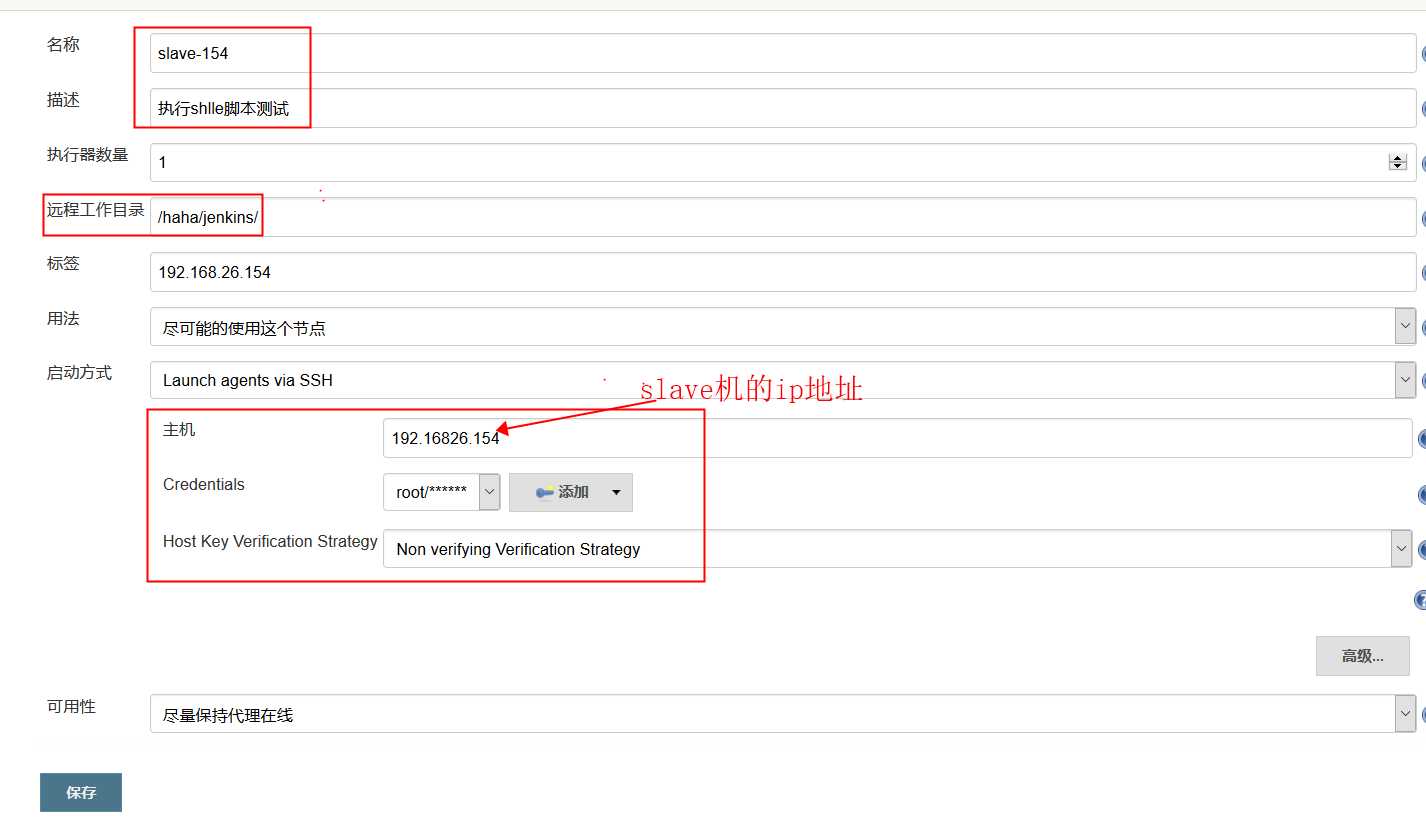Click help icon next to 可用性 dropdown
The image size is (1426, 828).
(x=1423, y=714)
